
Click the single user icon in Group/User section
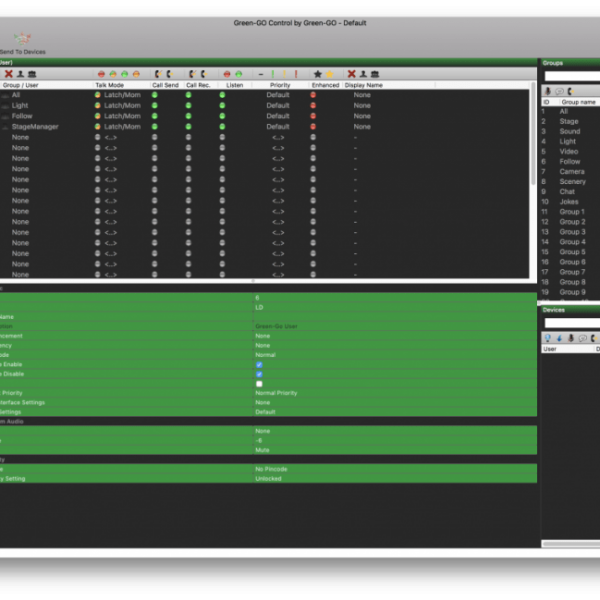[x=20, y=74]
